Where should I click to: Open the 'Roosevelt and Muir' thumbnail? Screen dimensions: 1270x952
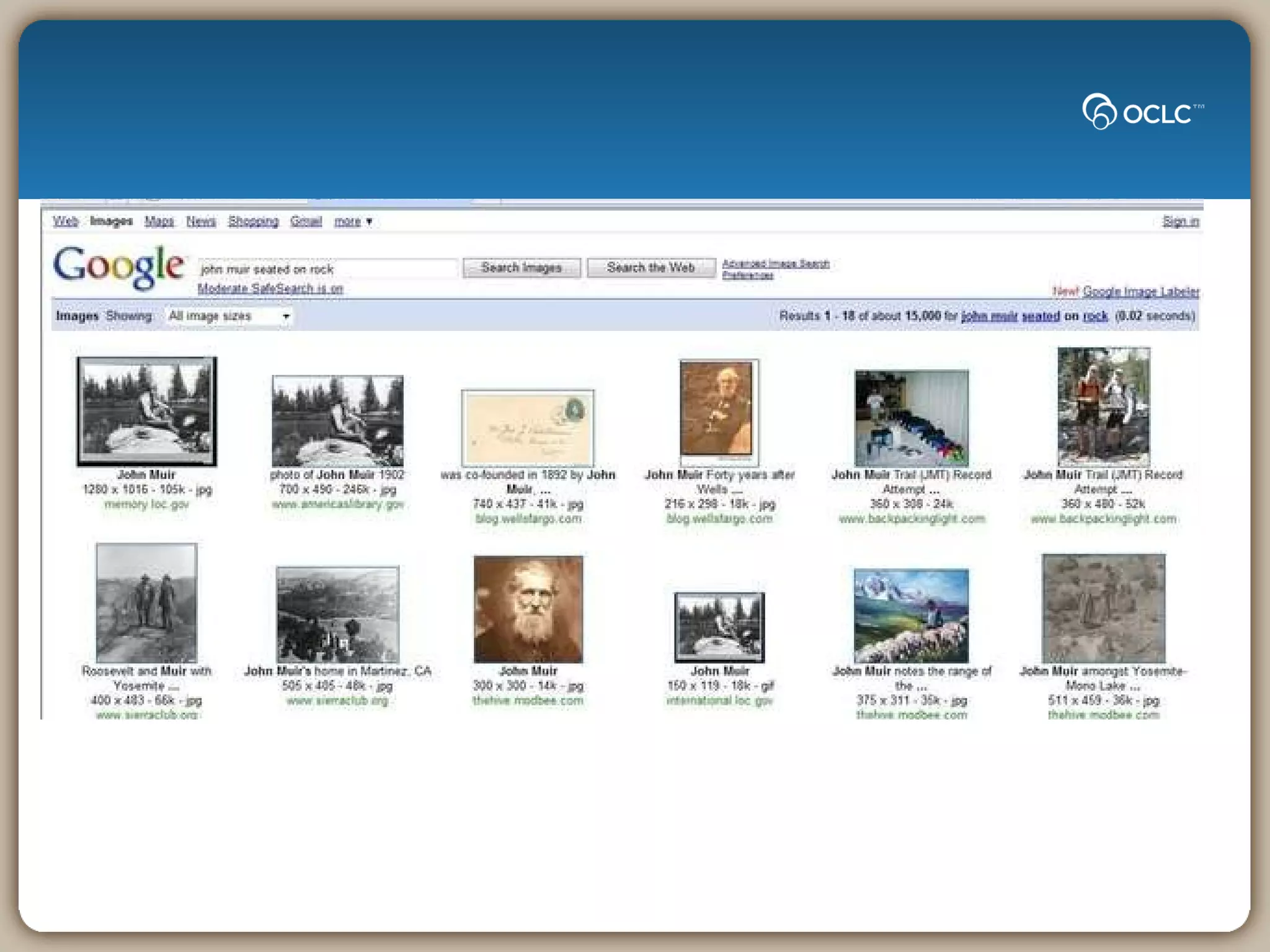pos(147,602)
